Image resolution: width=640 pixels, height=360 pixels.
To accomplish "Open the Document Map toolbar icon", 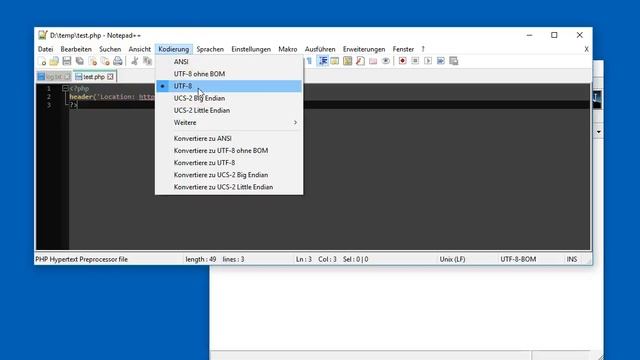I will (347, 61).
